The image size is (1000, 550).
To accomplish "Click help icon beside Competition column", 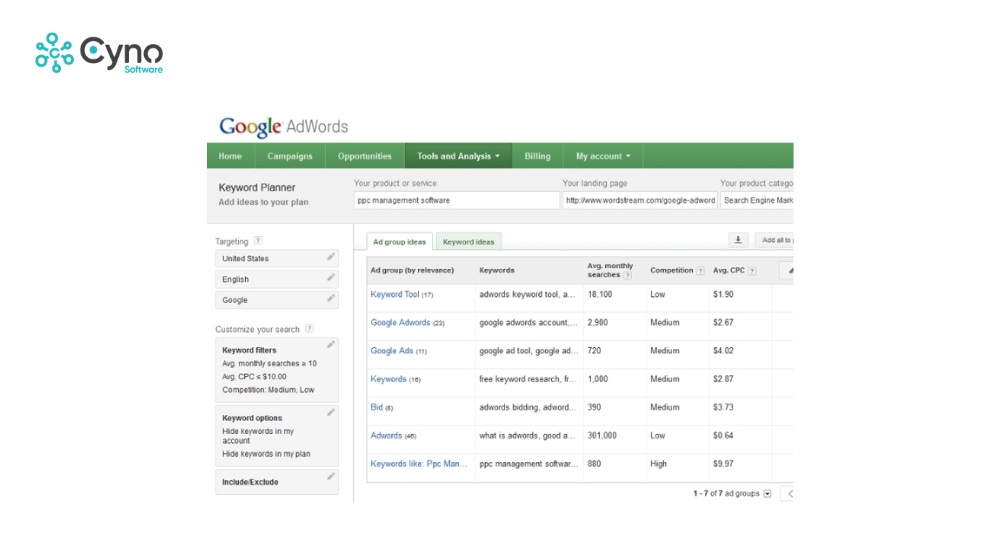I will [x=700, y=271].
